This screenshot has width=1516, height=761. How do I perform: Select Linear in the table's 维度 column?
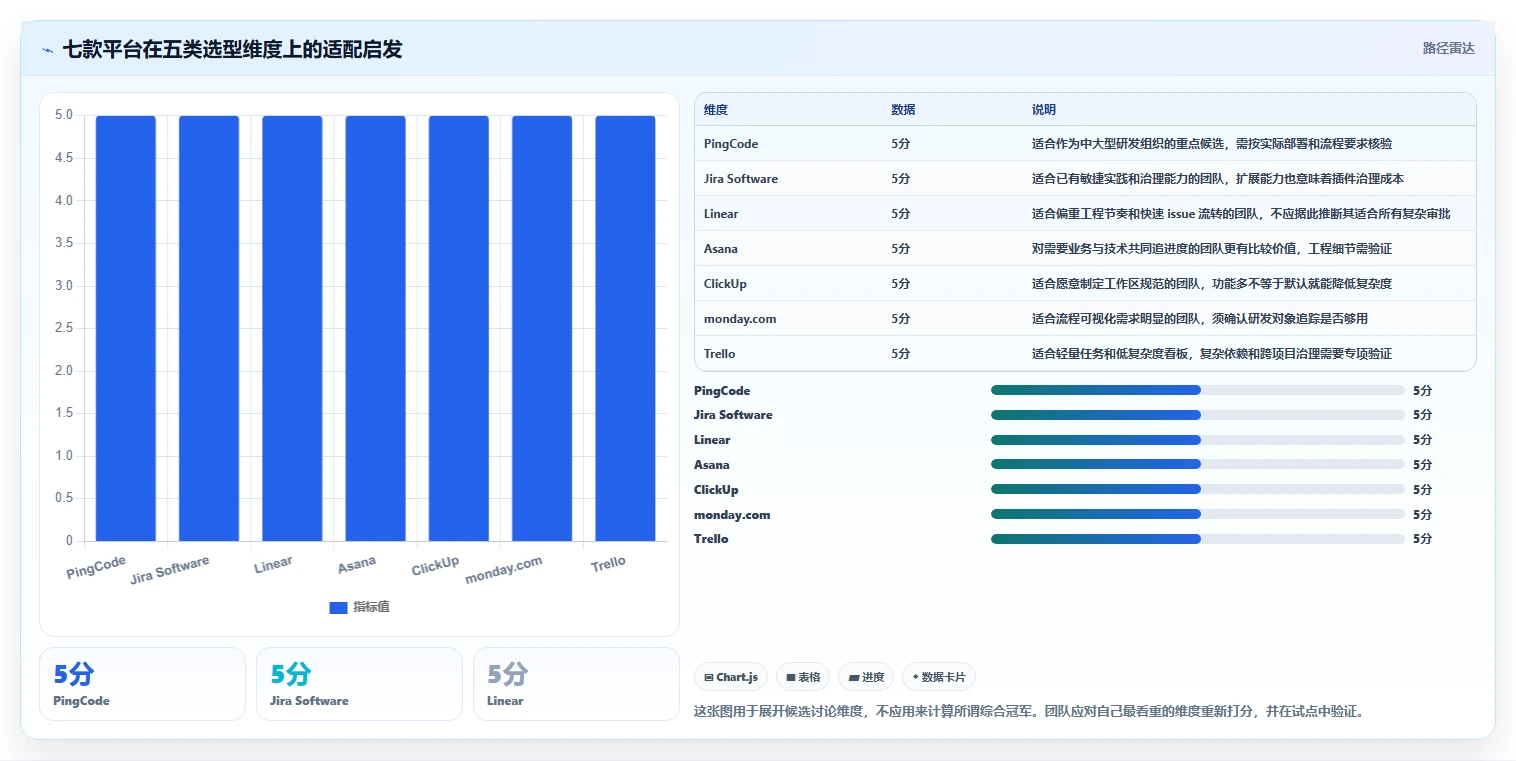pos(721,214)
